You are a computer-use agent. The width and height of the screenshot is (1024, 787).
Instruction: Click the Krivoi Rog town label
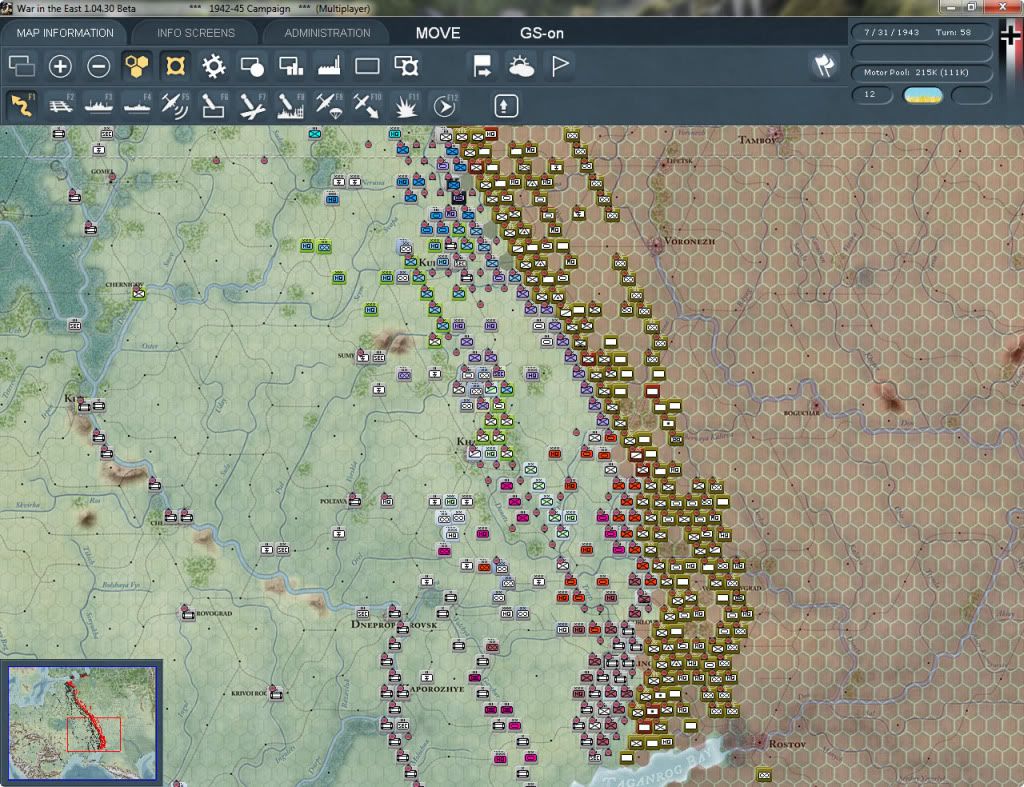coord(249,693)
